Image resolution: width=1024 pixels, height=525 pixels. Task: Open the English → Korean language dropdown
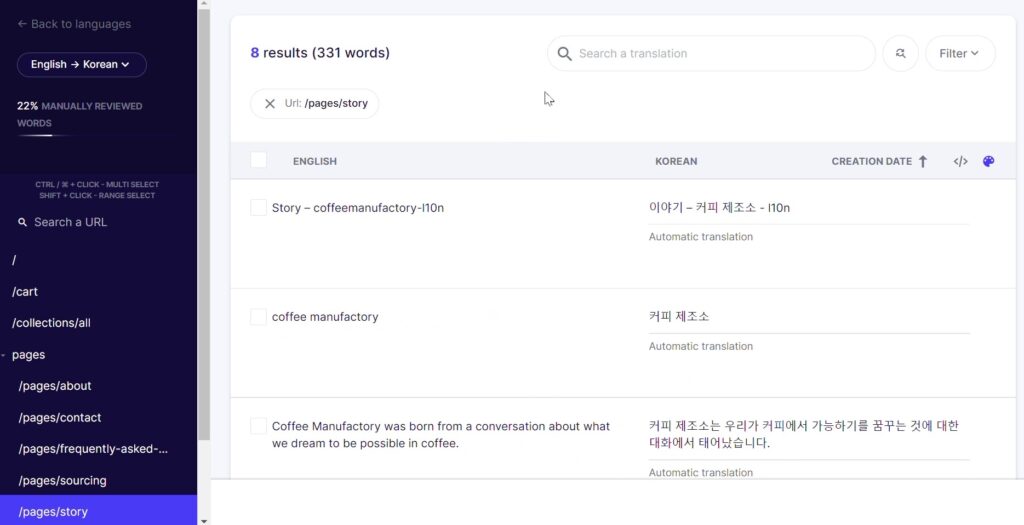point(81,65)
